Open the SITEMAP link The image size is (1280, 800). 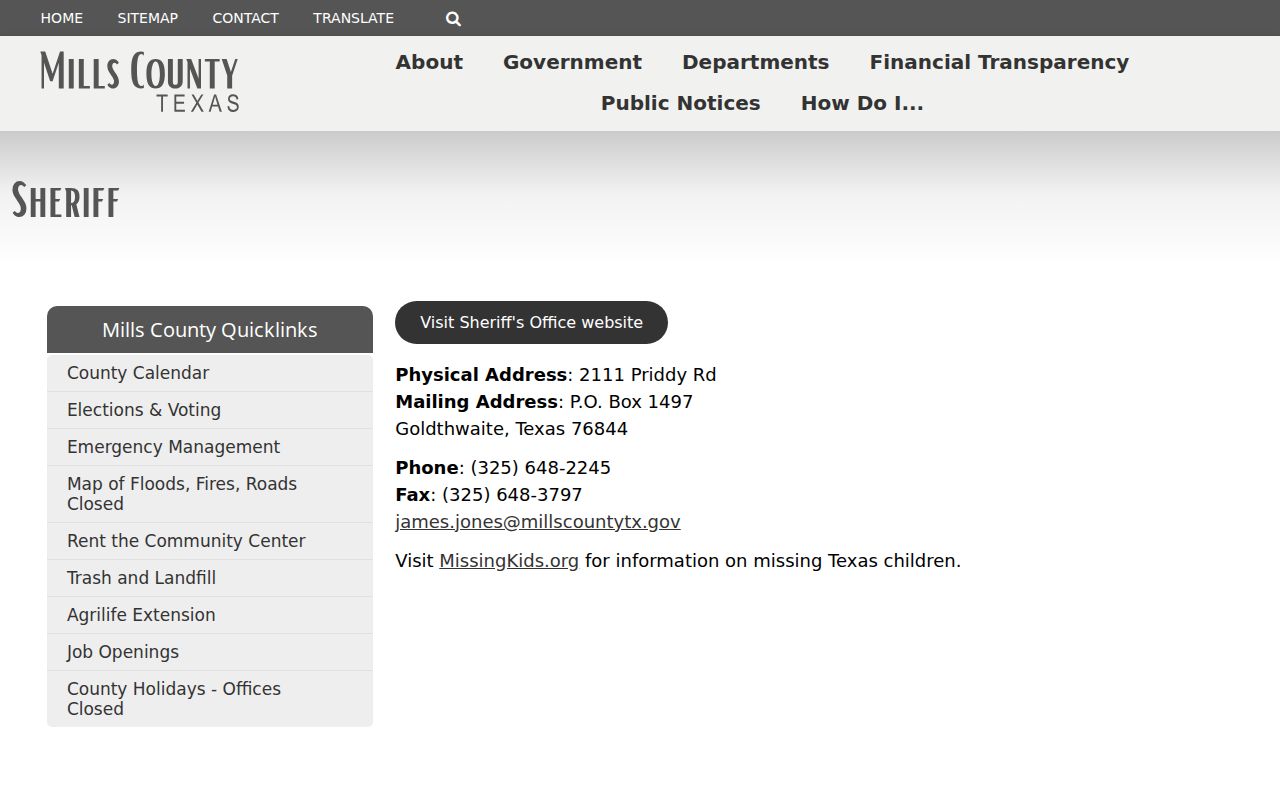(148, 18)
